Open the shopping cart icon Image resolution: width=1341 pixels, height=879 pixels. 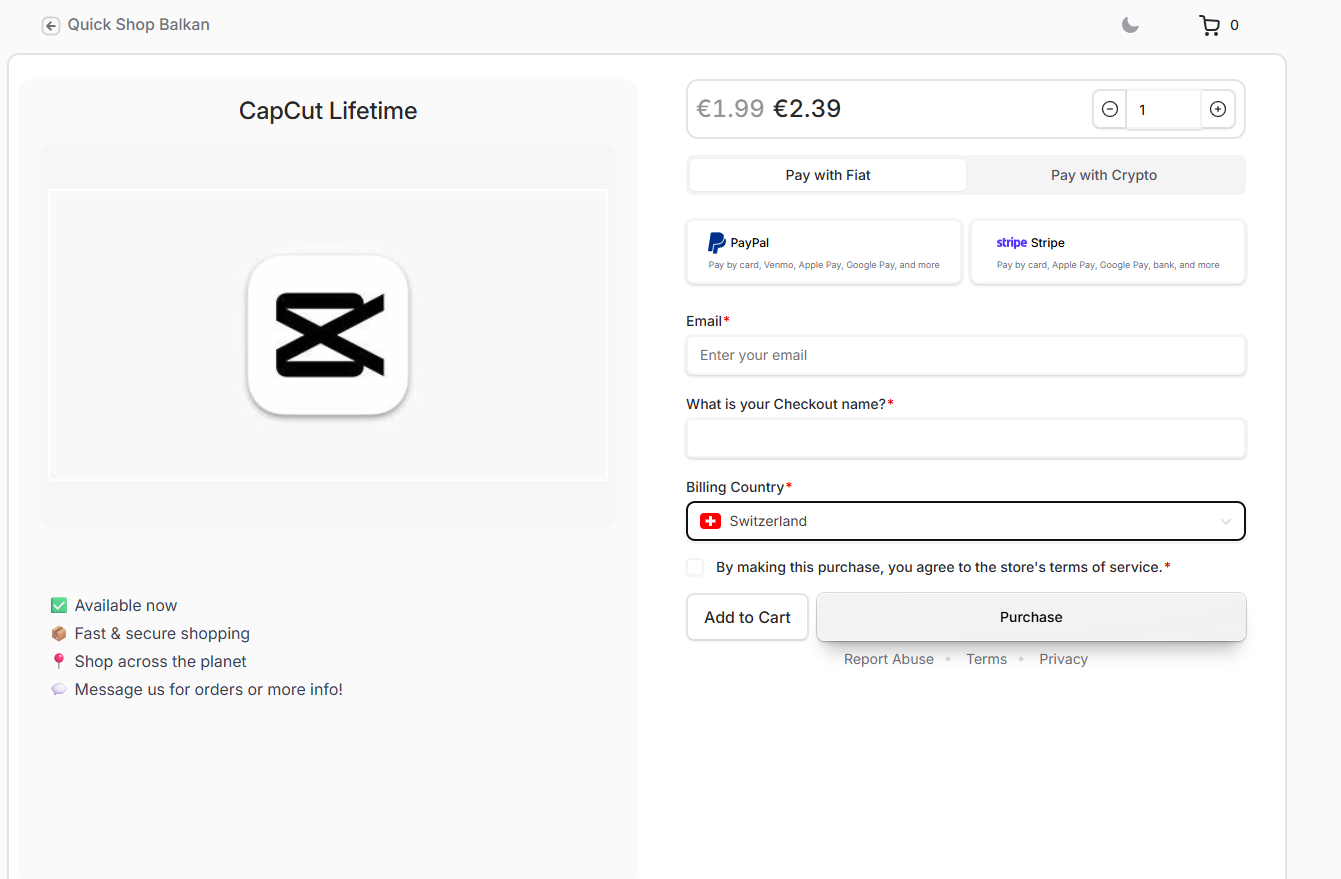click(1209, 25)
